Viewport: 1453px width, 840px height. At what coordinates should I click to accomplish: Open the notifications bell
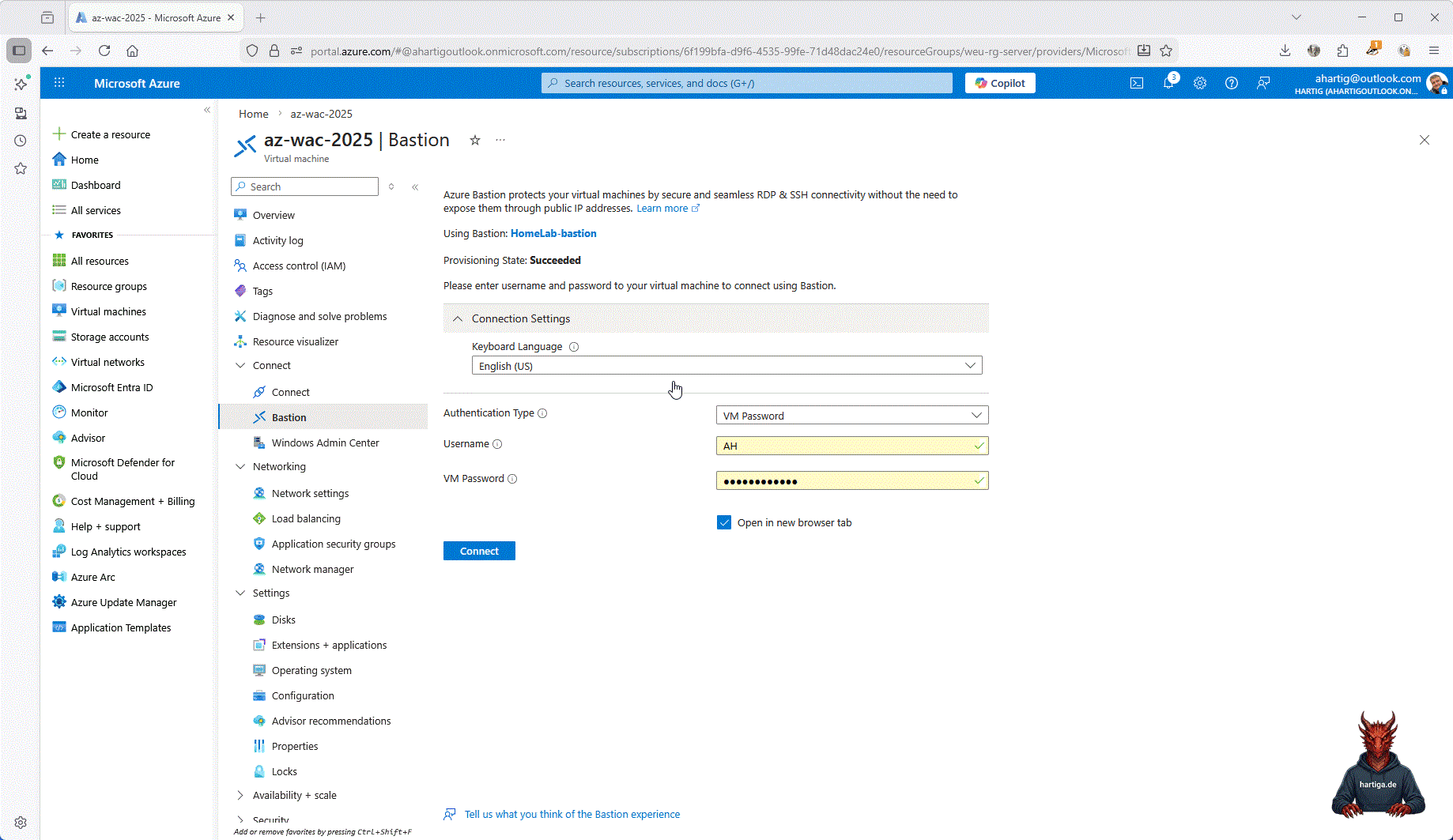point(1169,82)
